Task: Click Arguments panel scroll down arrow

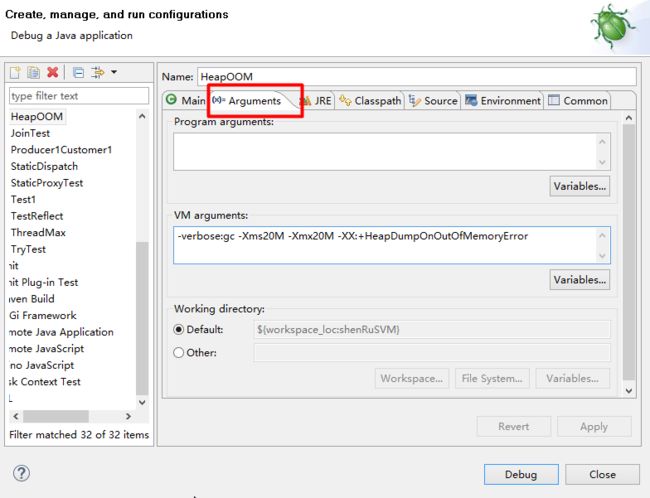Action: click(x=629, y=391)
